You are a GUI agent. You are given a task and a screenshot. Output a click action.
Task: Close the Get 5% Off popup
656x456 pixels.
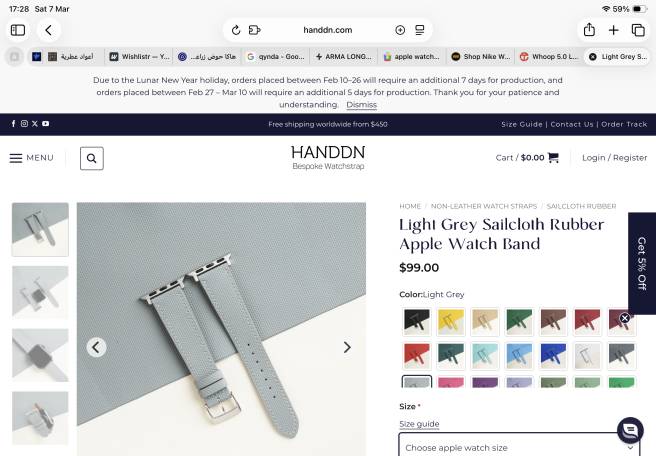(625, 318)
